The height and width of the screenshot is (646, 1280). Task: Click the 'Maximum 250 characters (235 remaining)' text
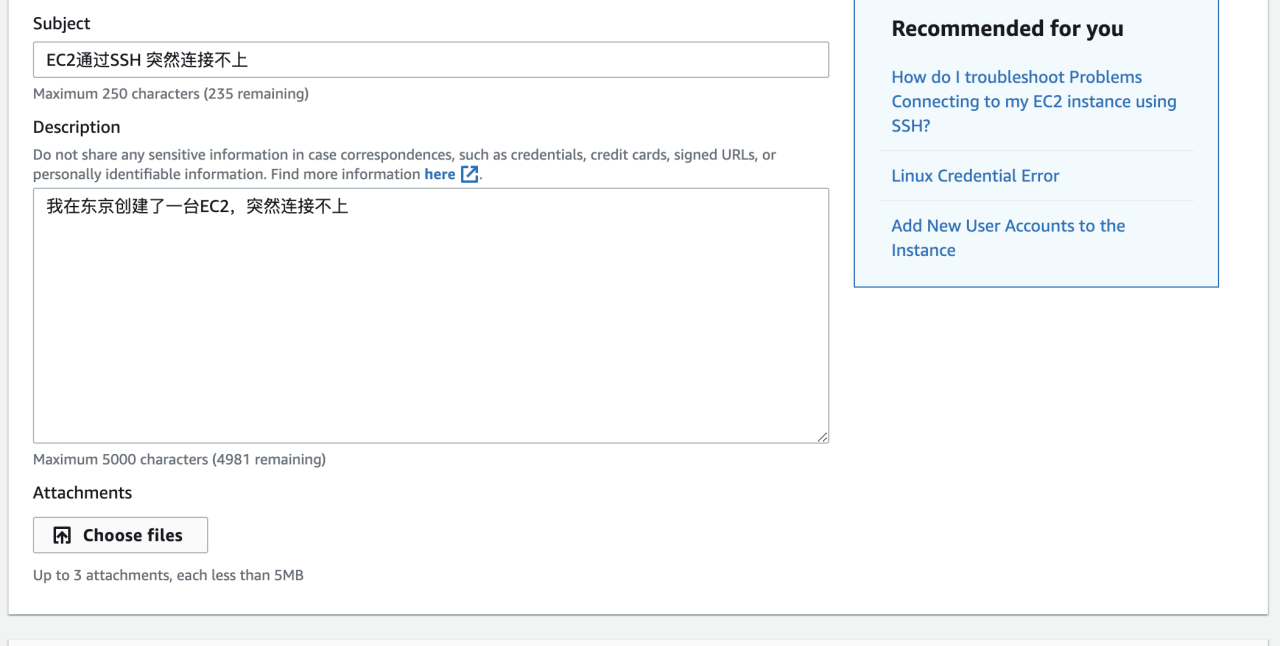pyautogui.click(x=171, y=94)
